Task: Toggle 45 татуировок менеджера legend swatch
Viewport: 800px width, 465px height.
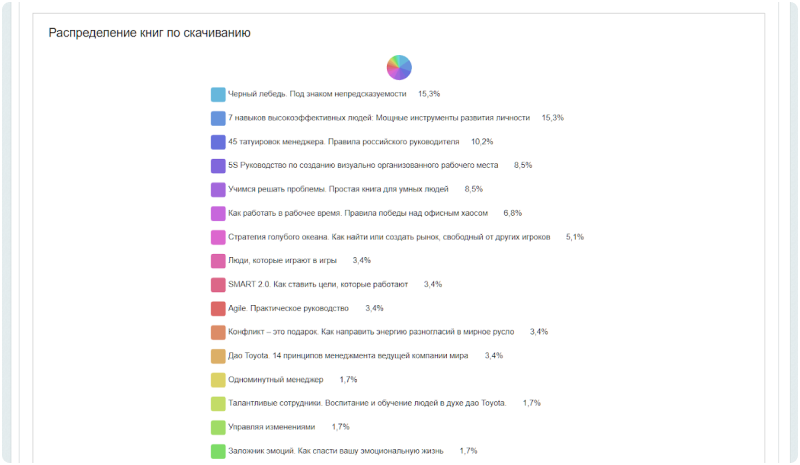Action: pyautogui.click(x=218, y=142)
